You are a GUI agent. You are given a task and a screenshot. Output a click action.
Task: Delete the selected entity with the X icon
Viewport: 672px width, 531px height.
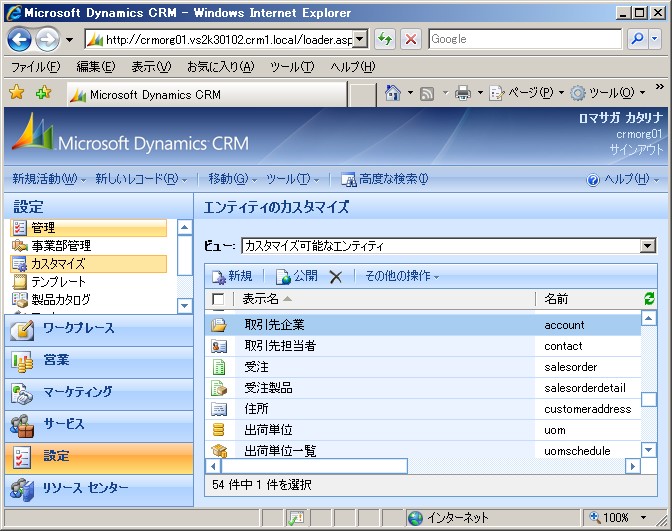336,277
